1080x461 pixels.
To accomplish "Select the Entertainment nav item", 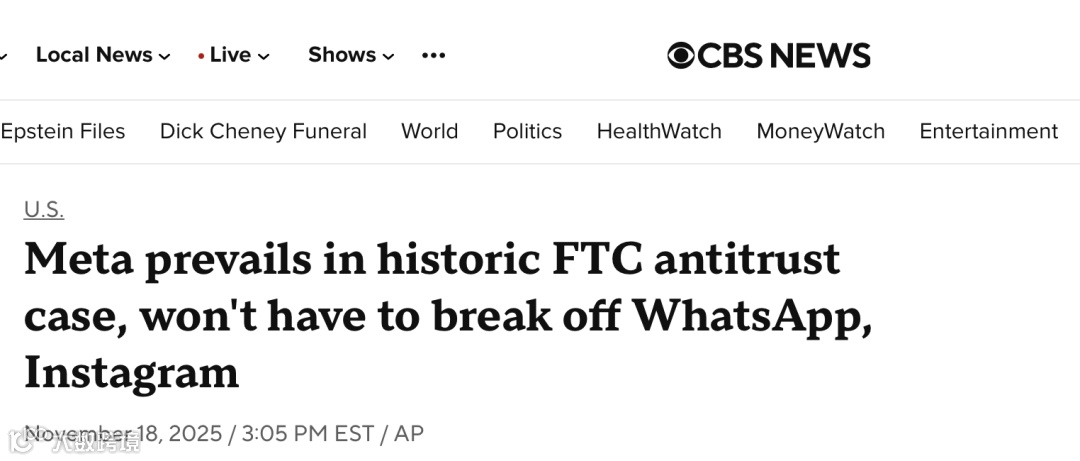I will 988,131.
